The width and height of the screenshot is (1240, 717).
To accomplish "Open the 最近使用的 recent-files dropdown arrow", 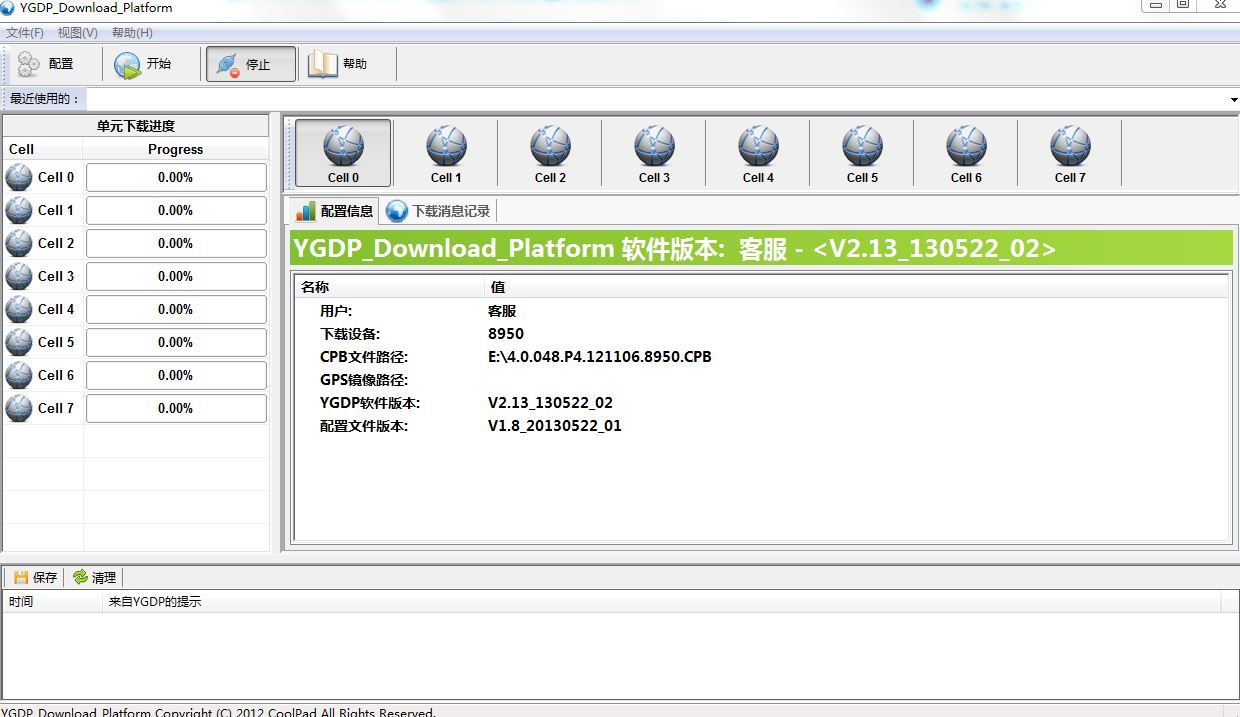I will click(1231, 99).
